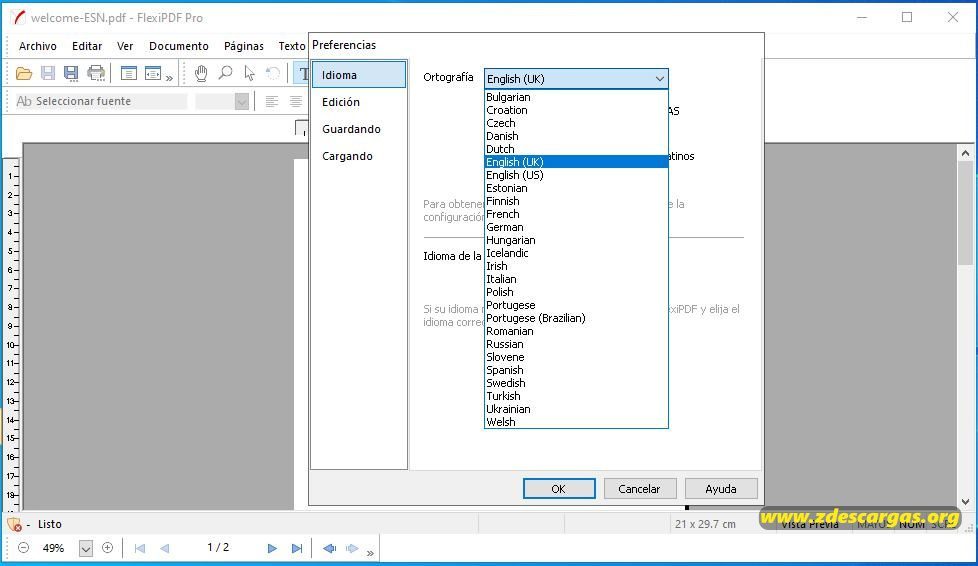Viewport: 978px width, 566px height.
Task: Pick the highlighted English (UK) entry
Action: point(576,162)
